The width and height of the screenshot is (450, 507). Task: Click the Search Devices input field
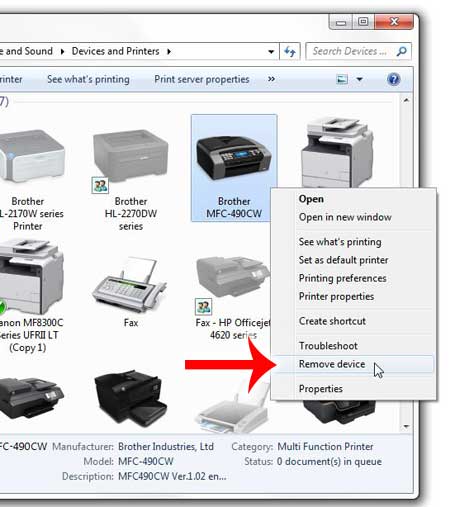pos(350,51)
